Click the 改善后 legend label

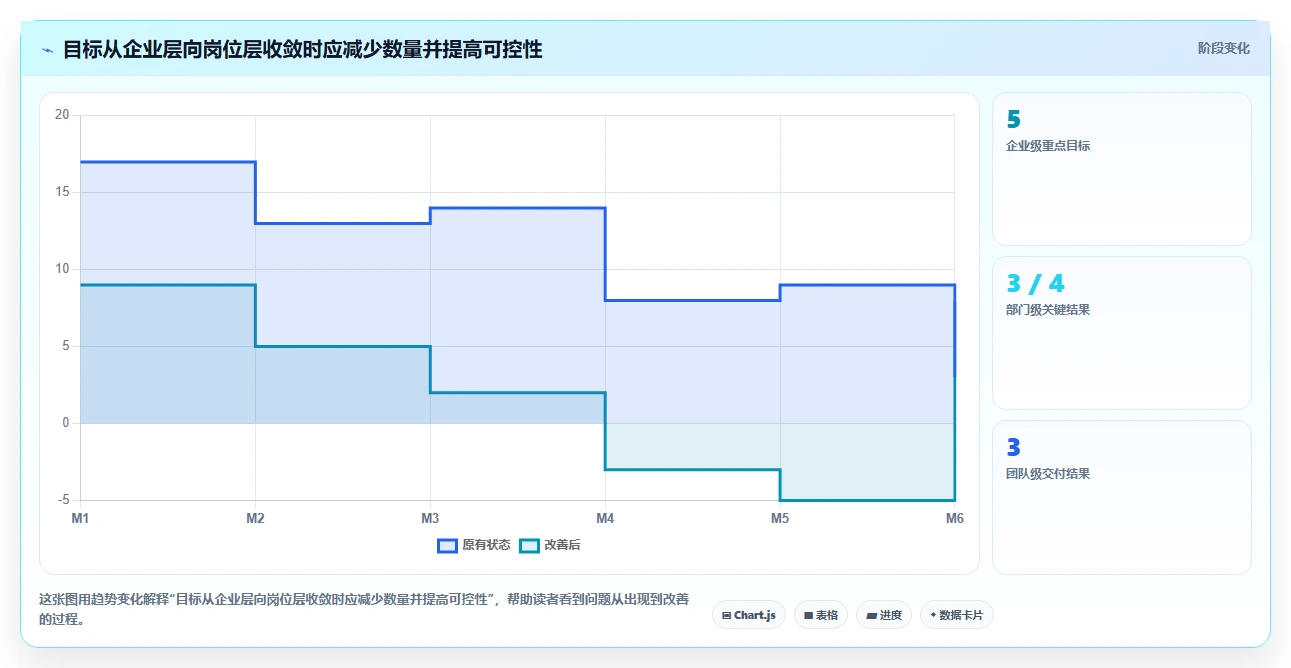tap(562, 545)
